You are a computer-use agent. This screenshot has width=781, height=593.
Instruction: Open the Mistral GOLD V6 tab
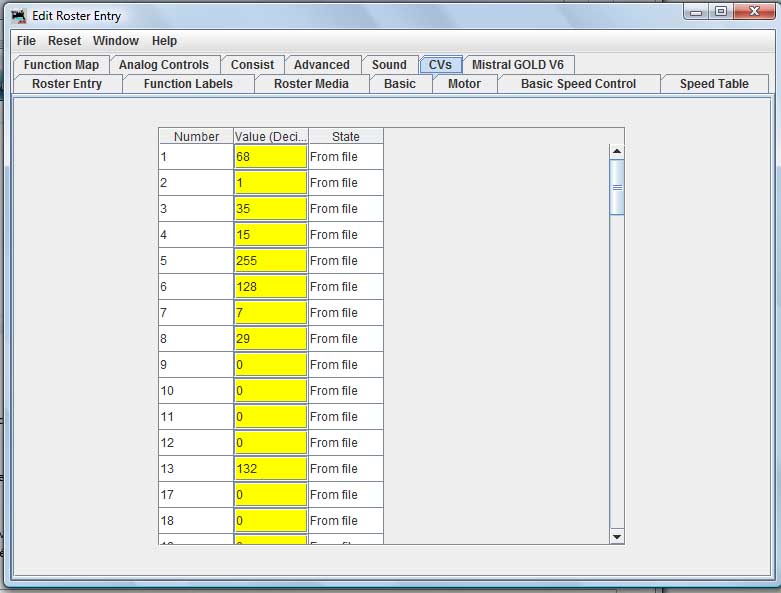(518, 65)
